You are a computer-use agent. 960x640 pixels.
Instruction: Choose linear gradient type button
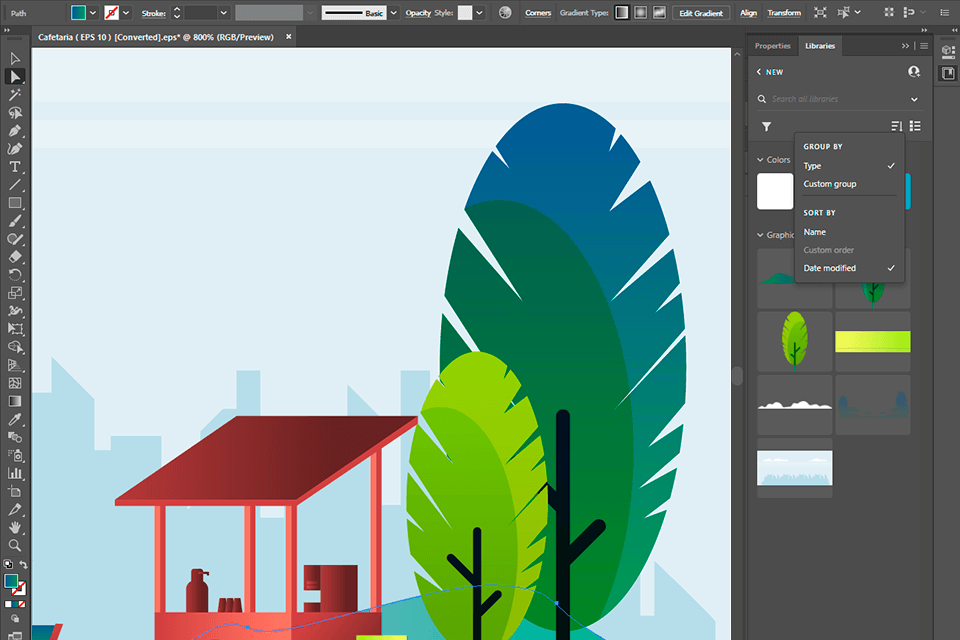pyautogui.click(x=621, y=13)
